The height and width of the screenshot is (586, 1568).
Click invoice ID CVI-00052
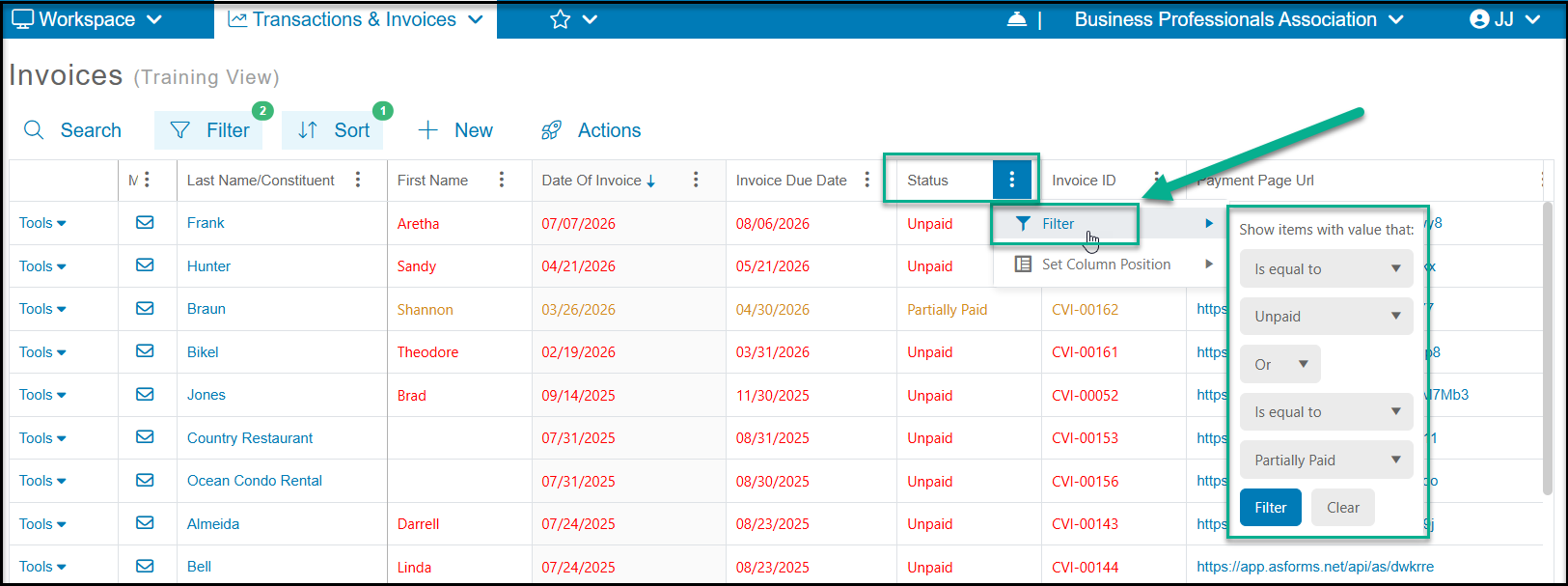click(1085, 395)
